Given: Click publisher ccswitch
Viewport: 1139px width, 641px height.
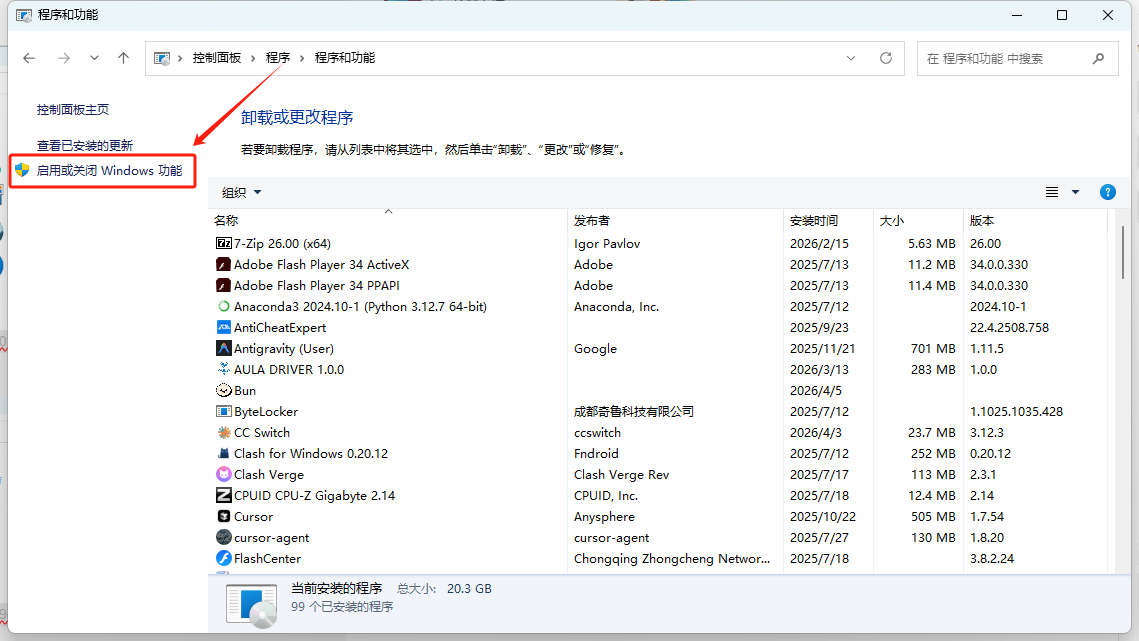Looking at the screenshot, I should coord(597,432).
